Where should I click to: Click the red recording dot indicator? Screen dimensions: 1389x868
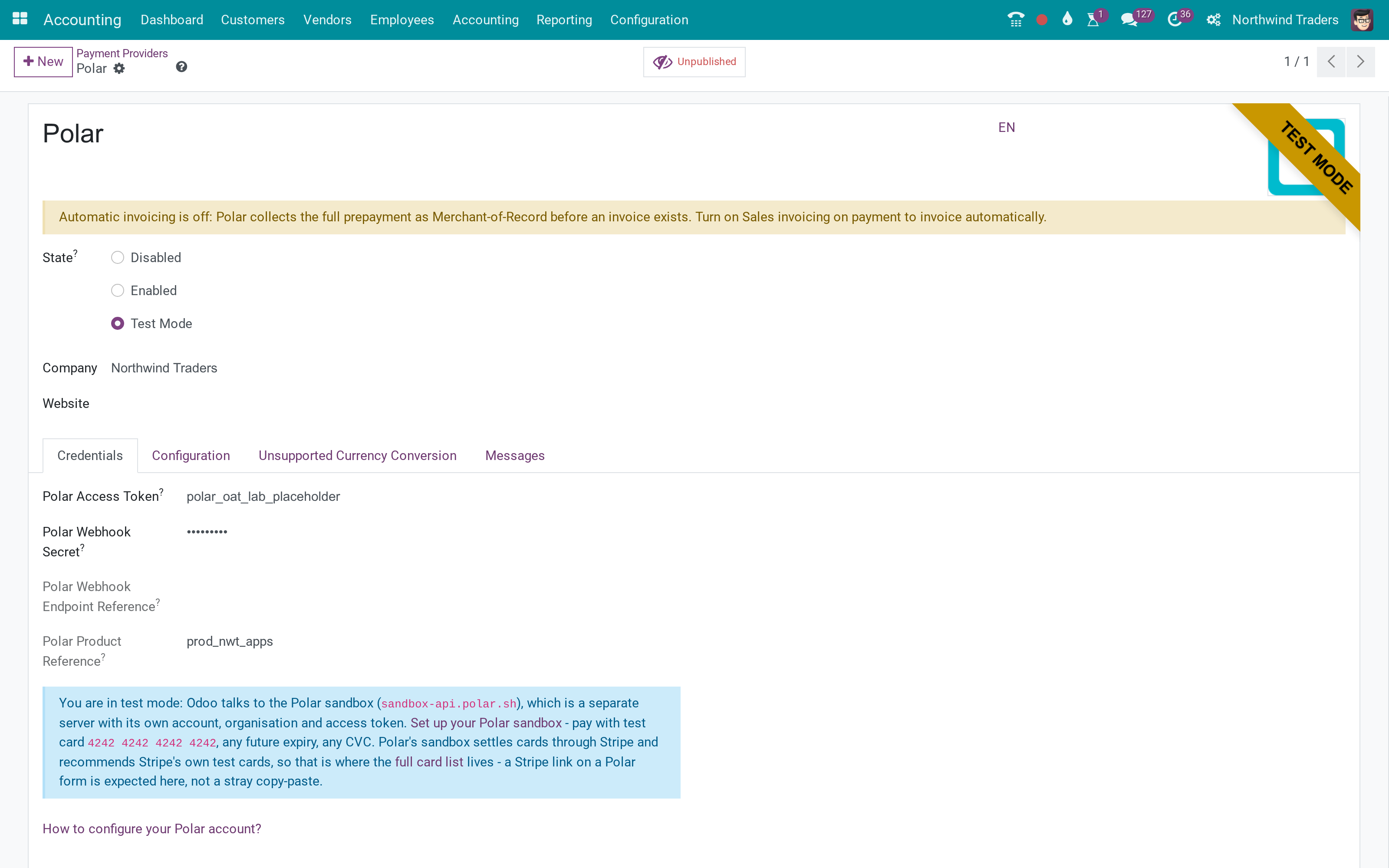[x=1042, y=20]
